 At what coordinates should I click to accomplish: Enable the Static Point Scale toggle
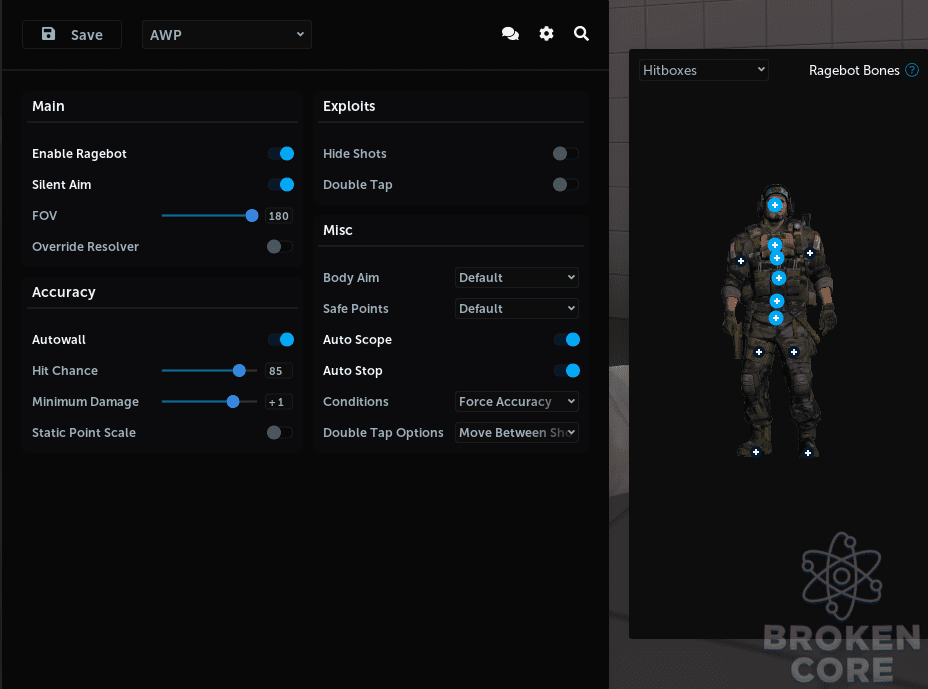tap(280, 433)
